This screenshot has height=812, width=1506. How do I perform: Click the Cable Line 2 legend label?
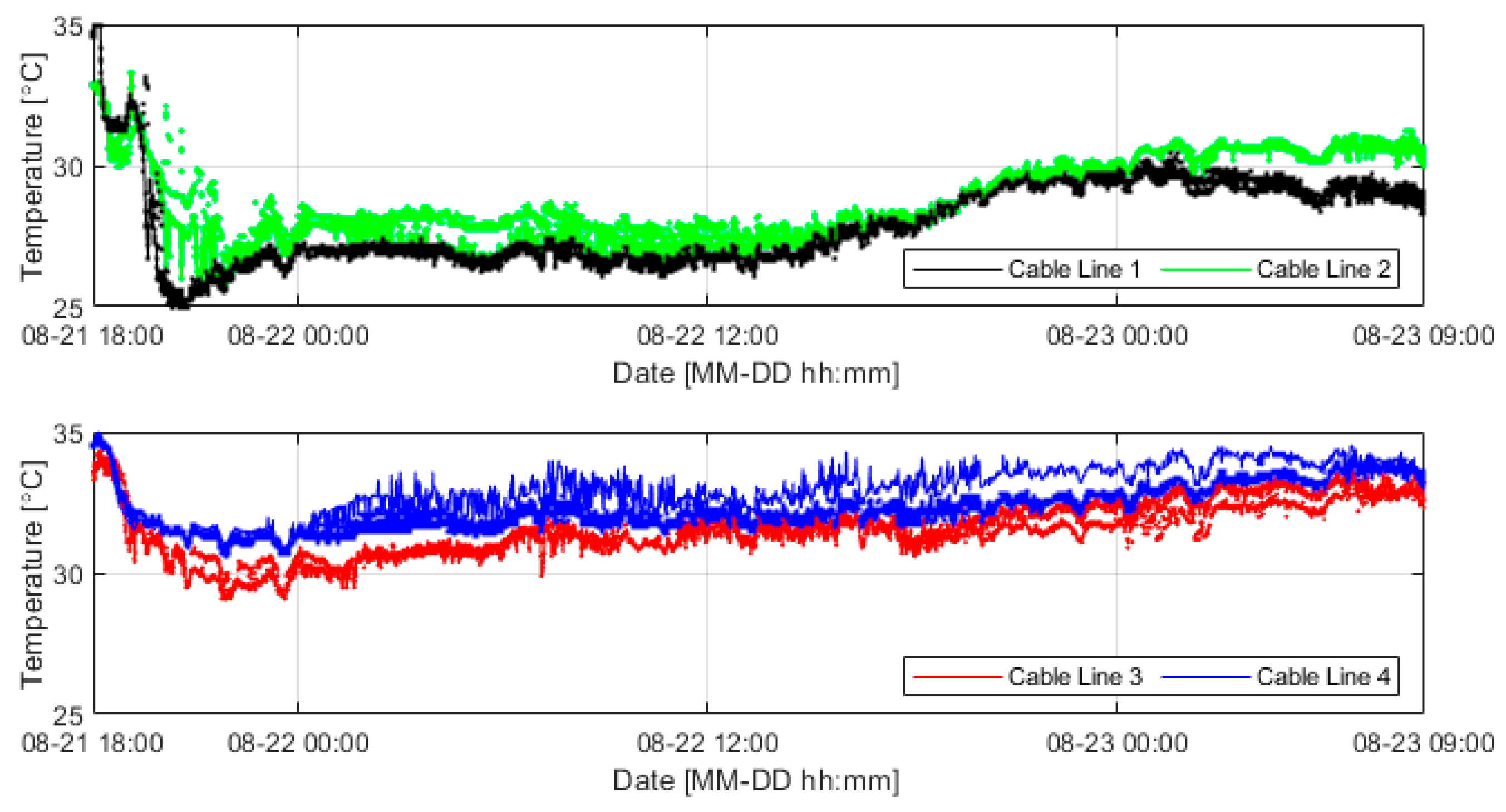coord(1323,269)
